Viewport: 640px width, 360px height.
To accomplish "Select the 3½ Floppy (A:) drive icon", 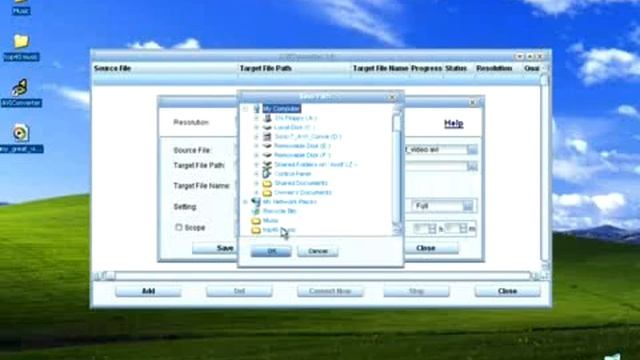I will tap(267, 118).
